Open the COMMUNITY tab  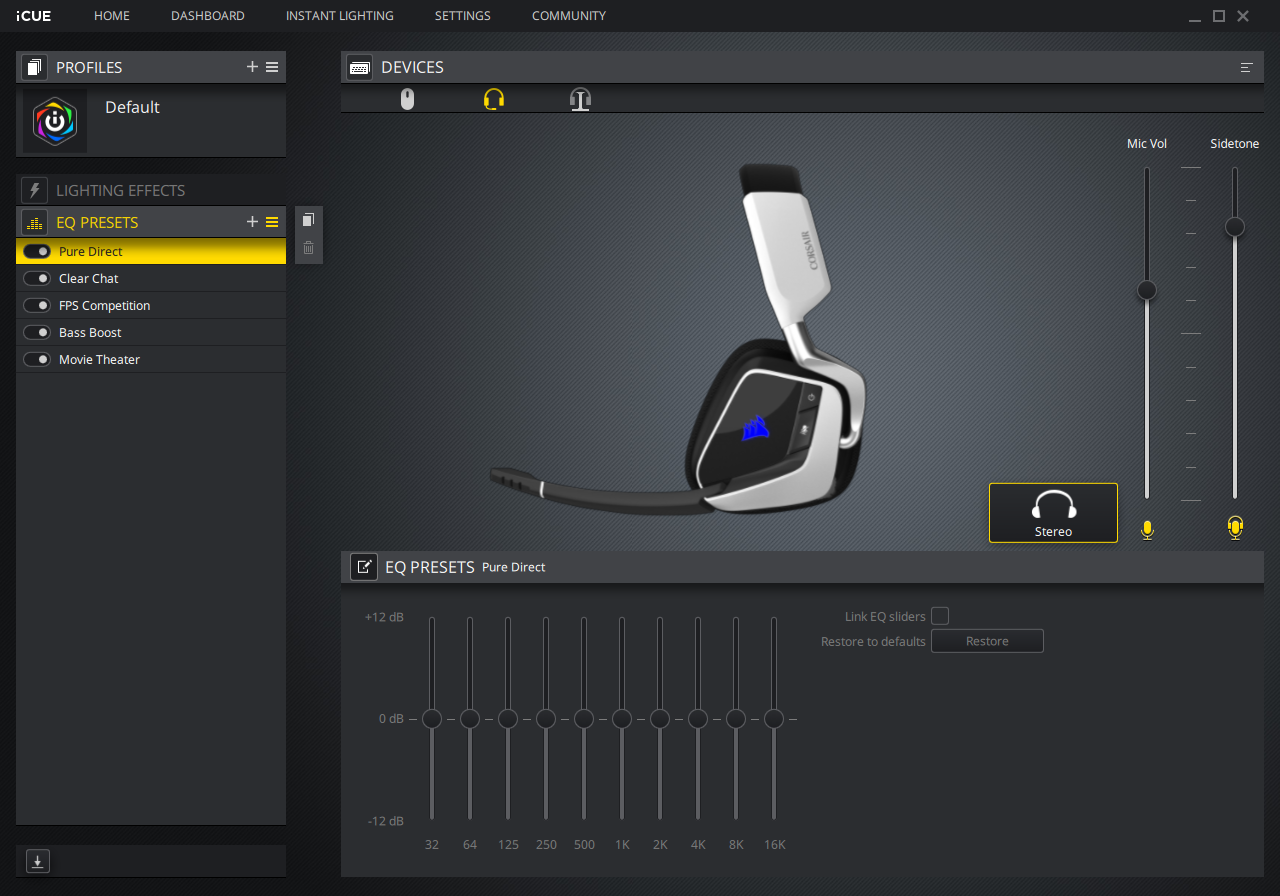569,16
